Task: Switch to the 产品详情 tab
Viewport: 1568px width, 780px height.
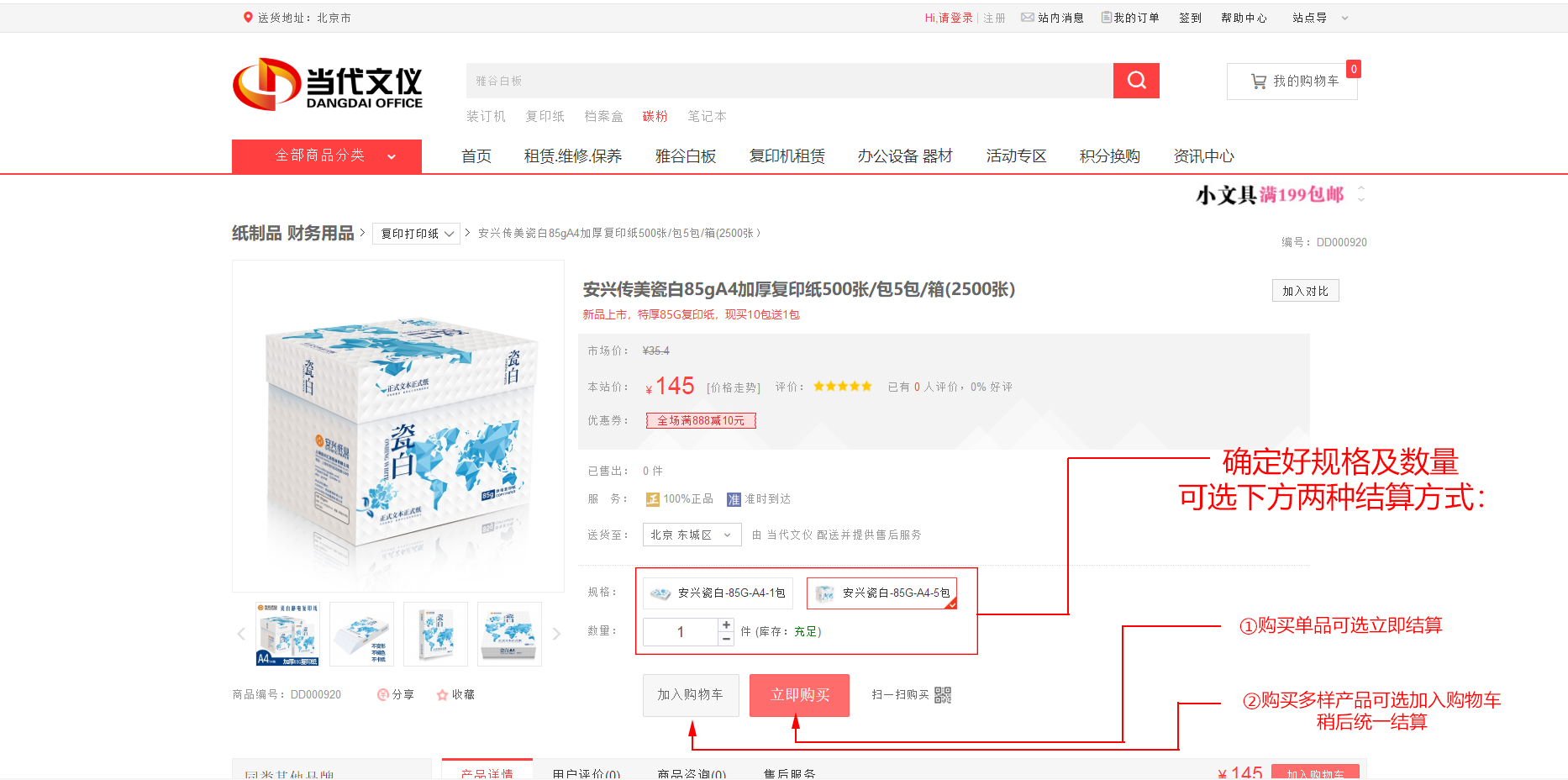Action: pyautogui.click(x=487, y=771)
